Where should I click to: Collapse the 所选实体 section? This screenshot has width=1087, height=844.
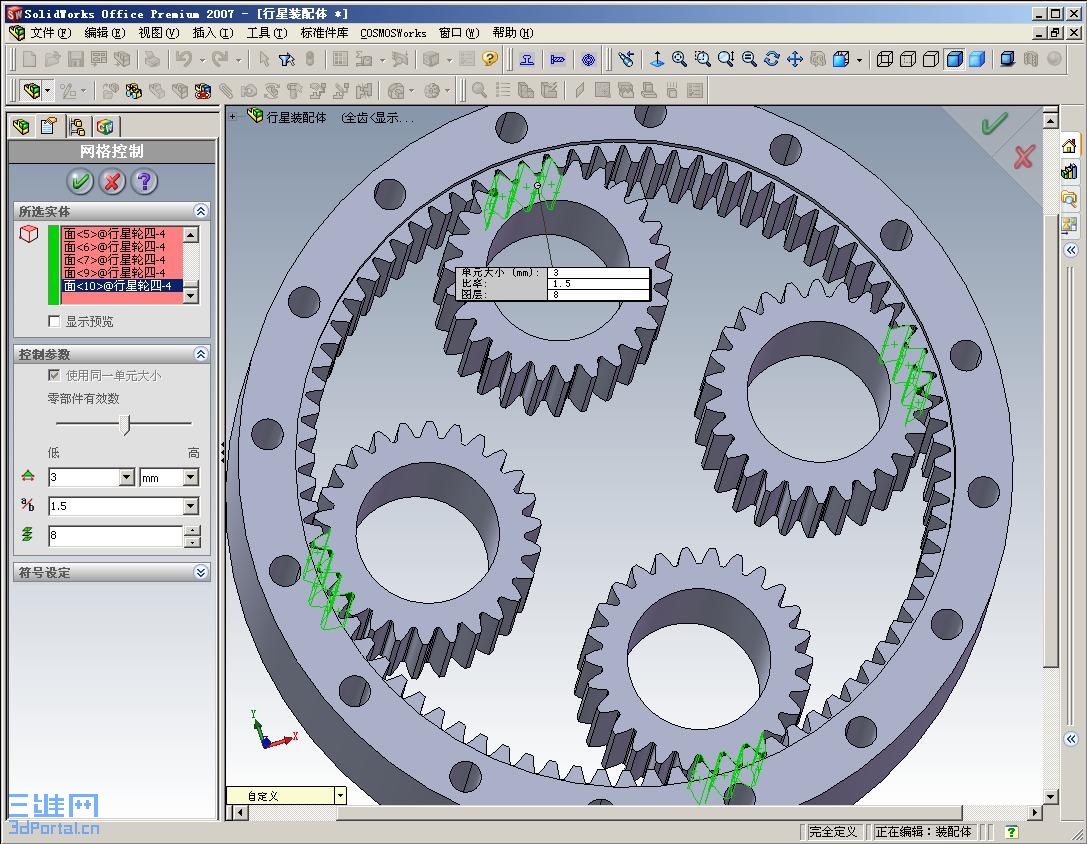(x=200, y=211)
